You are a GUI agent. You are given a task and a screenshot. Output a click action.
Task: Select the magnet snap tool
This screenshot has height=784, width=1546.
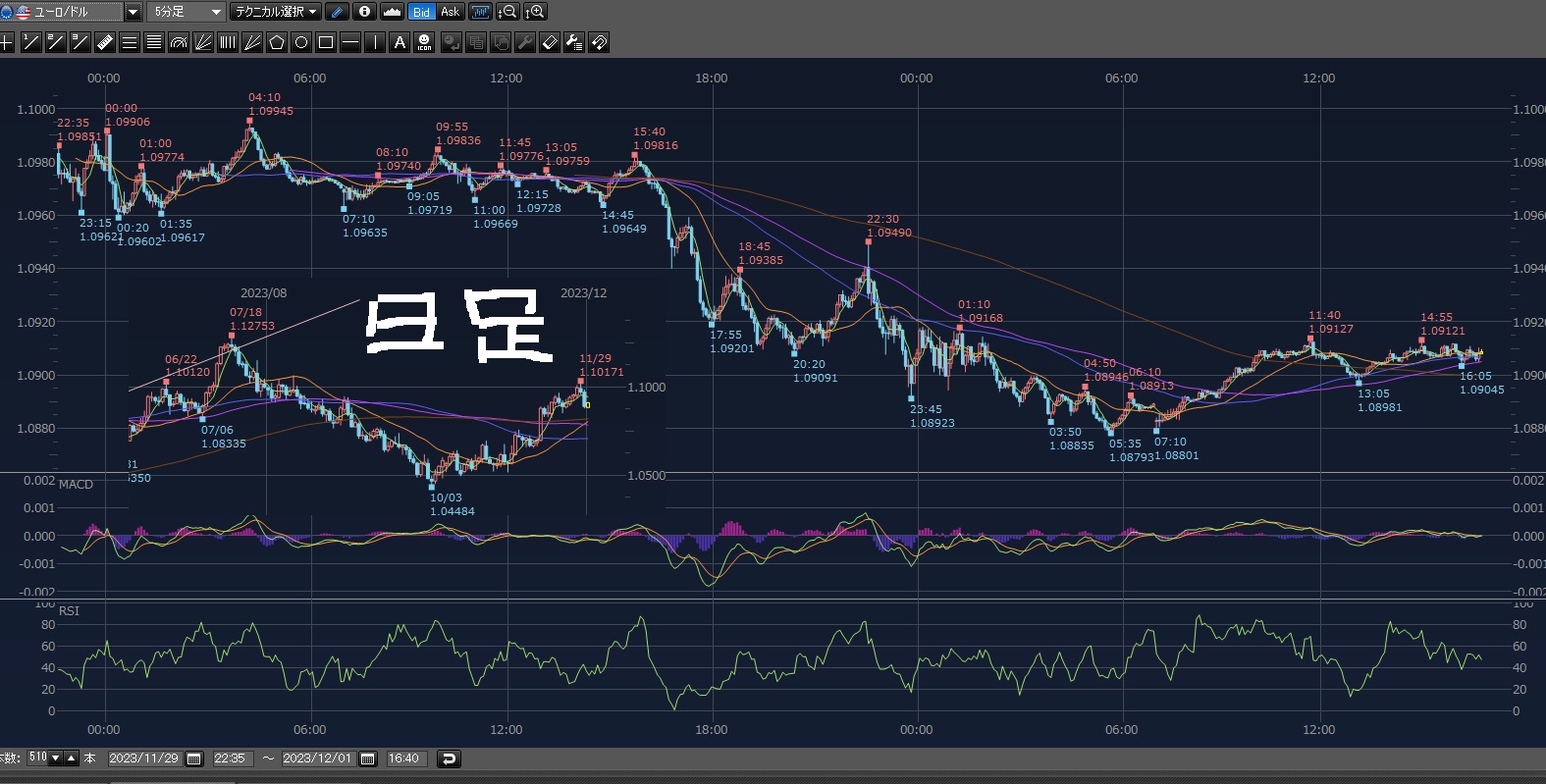pyautogui.click(x=599, y=42)
